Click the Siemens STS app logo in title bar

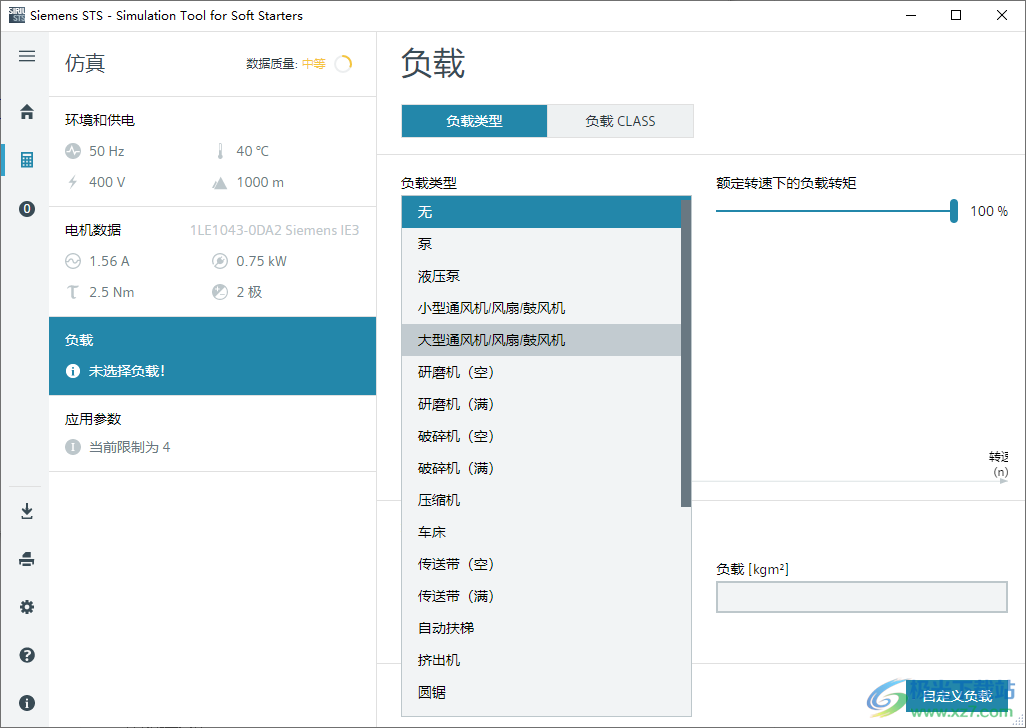[x=17, y=15]
